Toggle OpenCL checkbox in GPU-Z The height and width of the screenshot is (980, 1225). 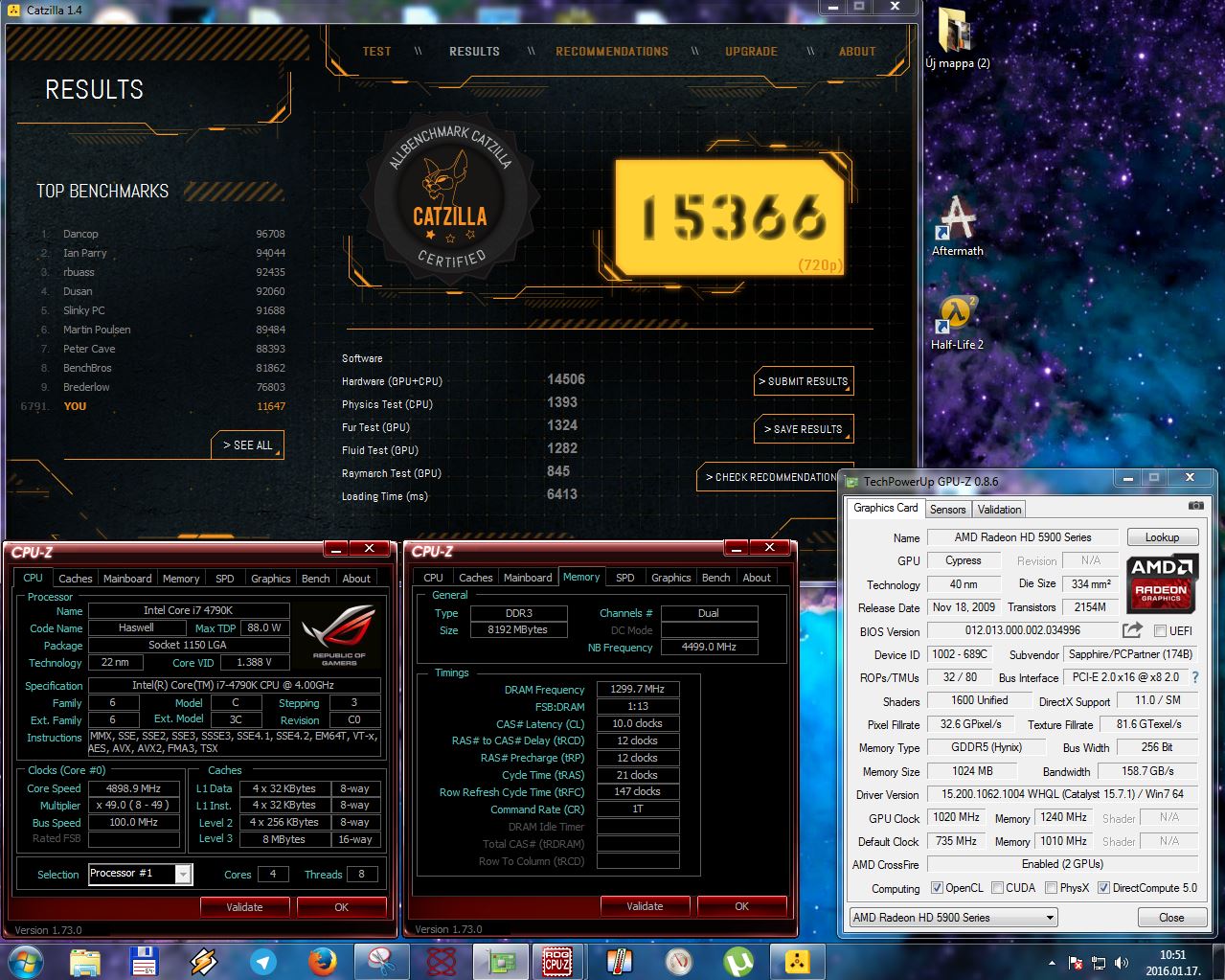point(937,888)
